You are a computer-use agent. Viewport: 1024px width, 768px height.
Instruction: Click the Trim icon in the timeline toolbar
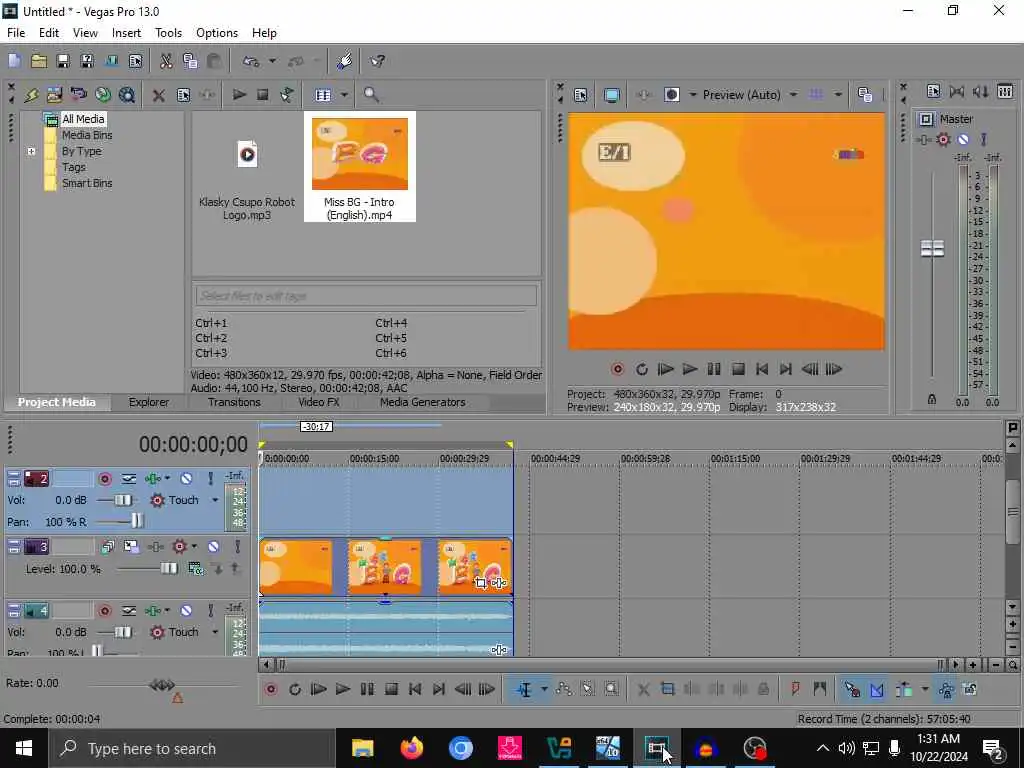point(667,689)
